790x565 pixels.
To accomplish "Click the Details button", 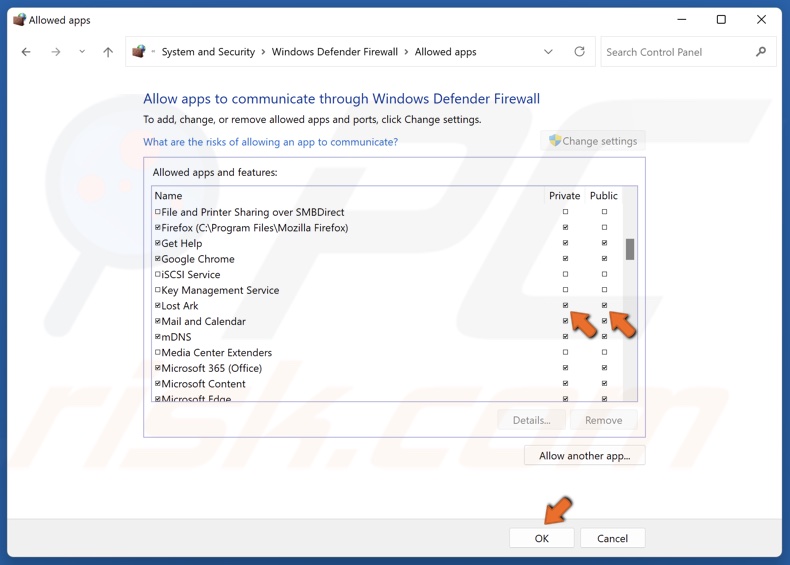I will click(532, 420).
